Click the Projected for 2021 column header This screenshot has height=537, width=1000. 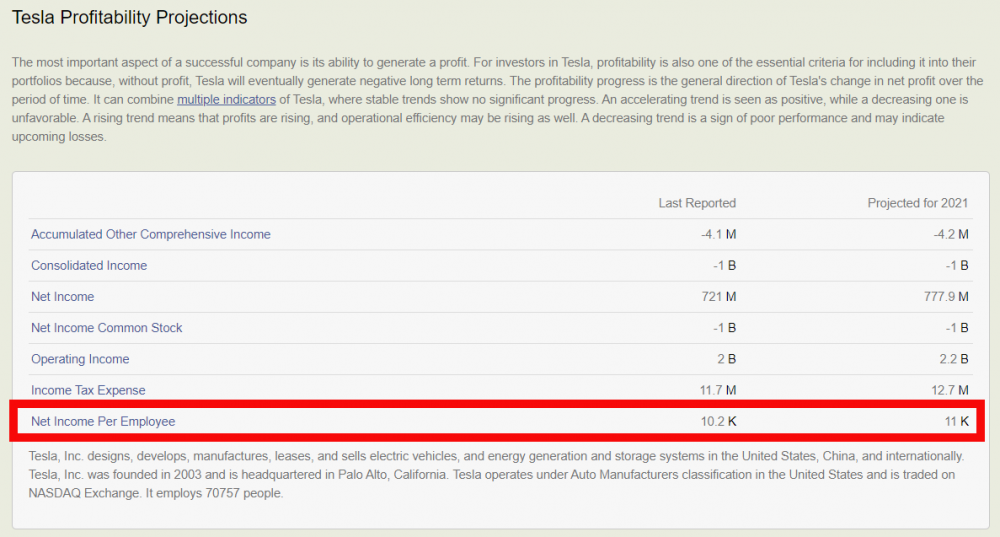pyautogui.click(x=917, y=203)
